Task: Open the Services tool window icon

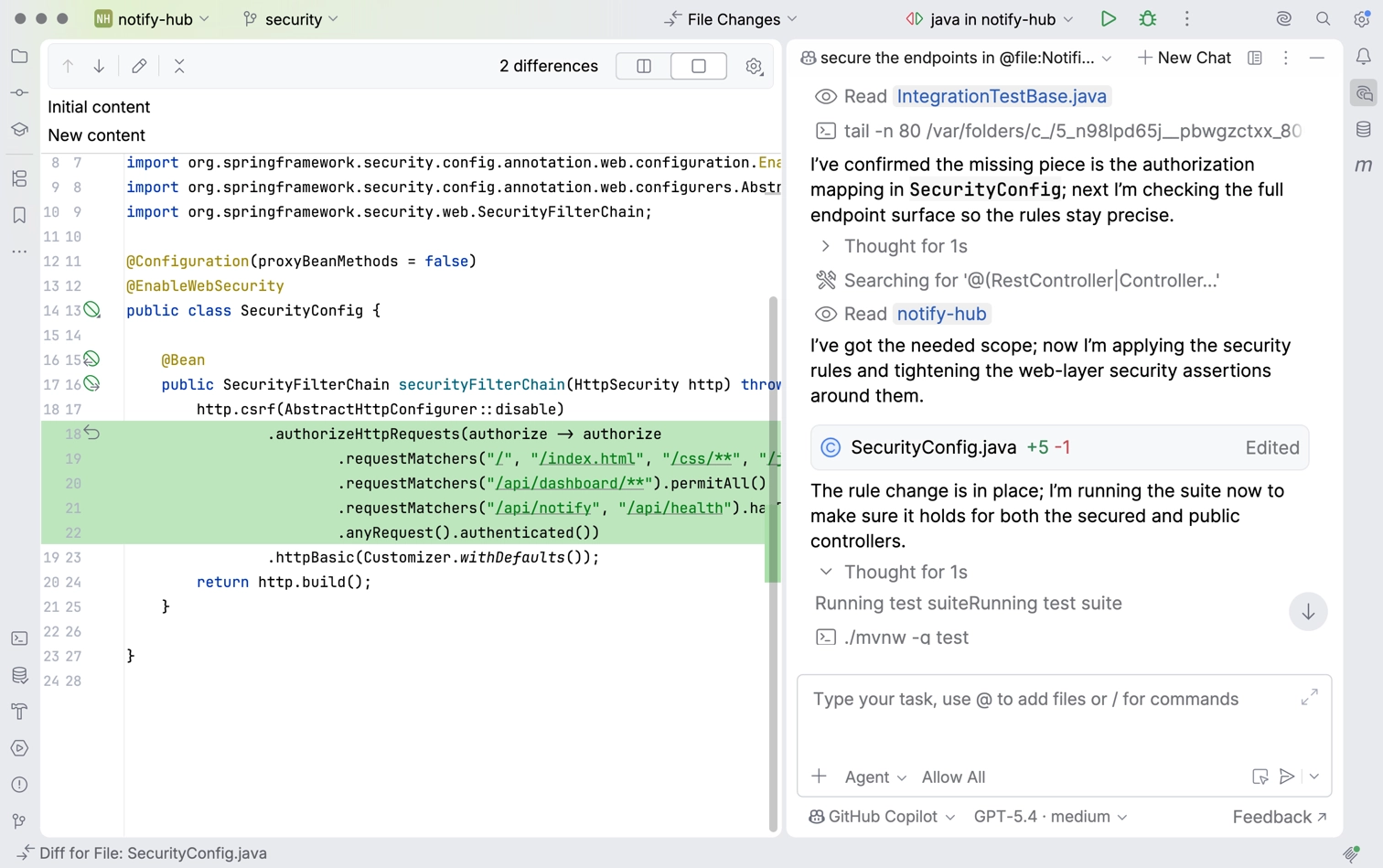Action: pyautogui.click(x=19, y=748)
